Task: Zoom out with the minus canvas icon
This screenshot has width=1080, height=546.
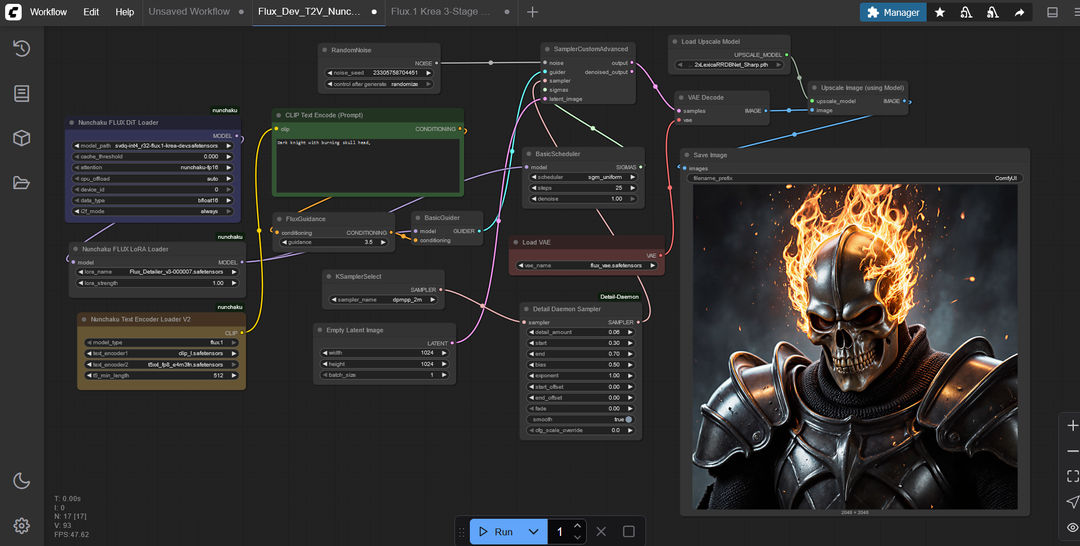Action: (x=1072, y=451)
